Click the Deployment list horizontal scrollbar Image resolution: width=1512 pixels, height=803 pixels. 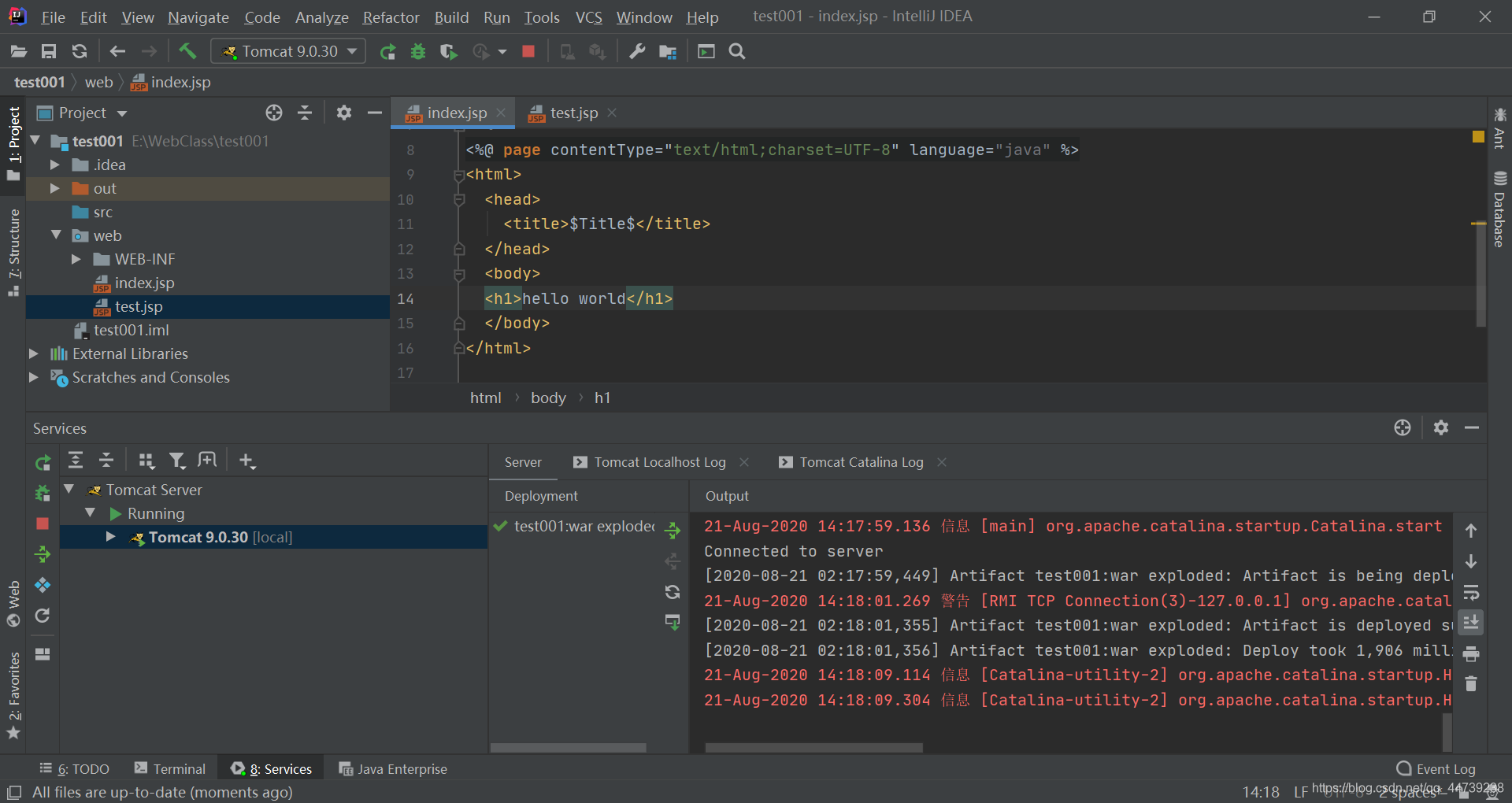click(568, 747)
